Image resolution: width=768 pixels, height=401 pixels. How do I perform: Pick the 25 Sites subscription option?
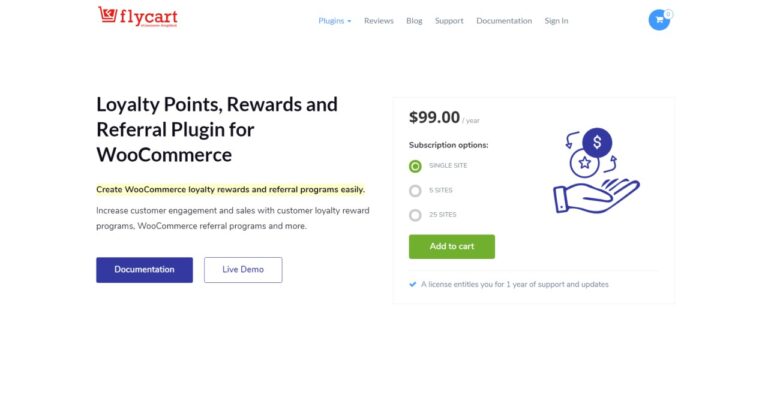(415, 215)
